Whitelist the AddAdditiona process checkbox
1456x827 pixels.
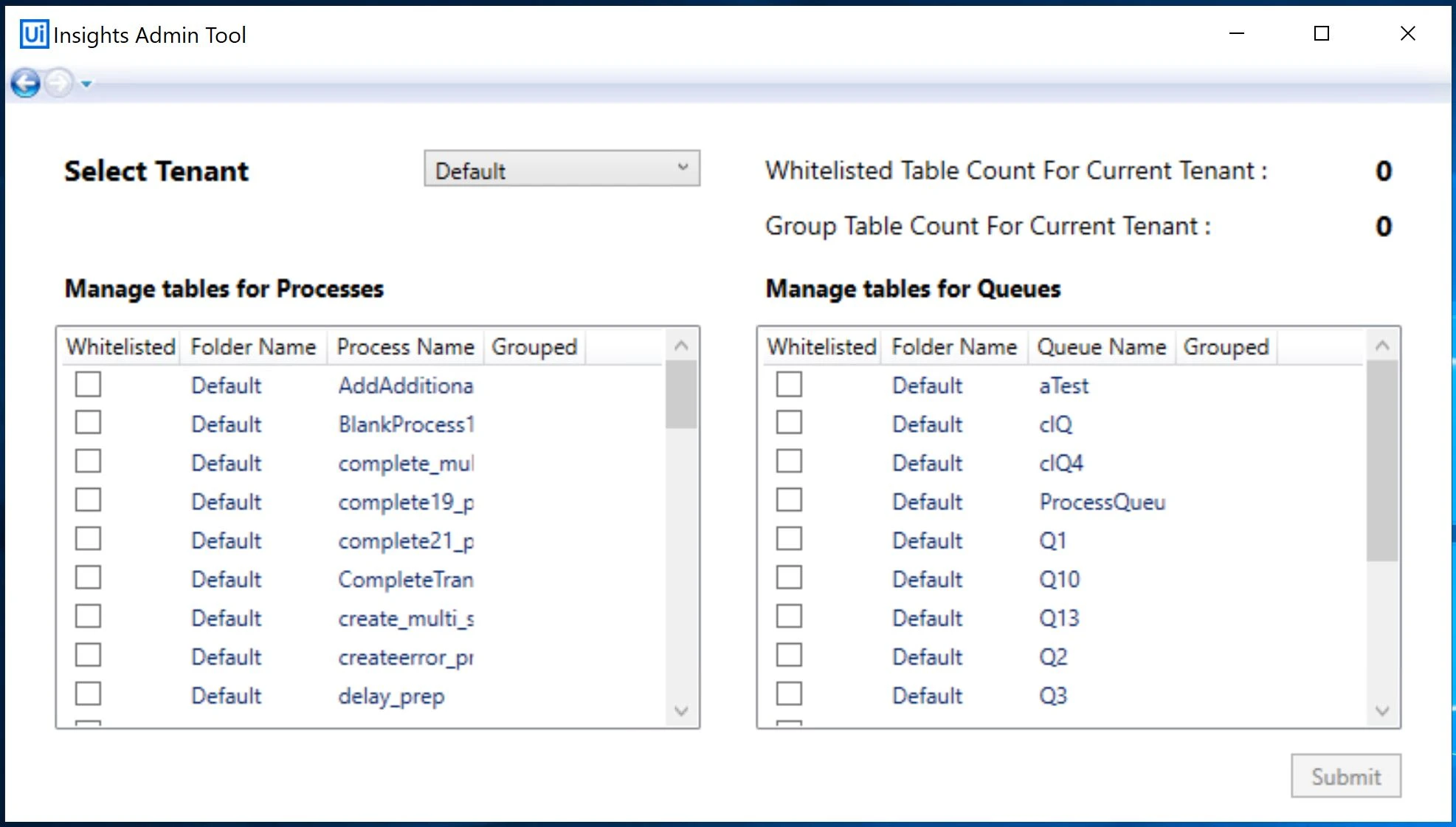click(x=88, y=385)
